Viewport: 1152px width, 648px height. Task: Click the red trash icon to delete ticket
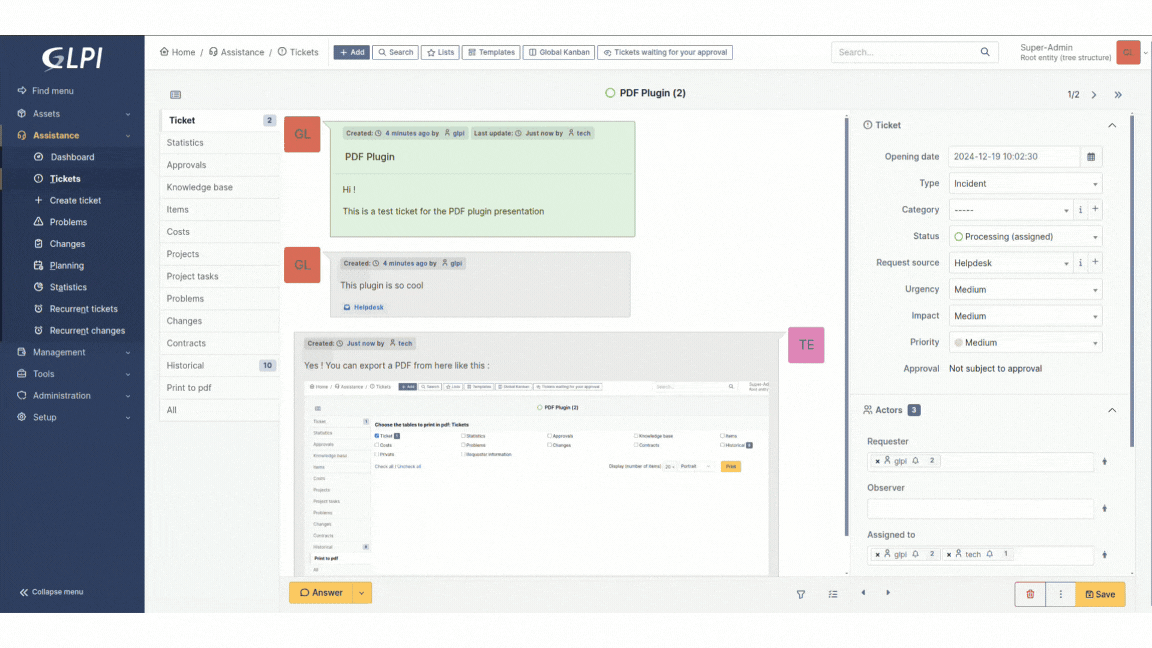tap(1030, 594)
